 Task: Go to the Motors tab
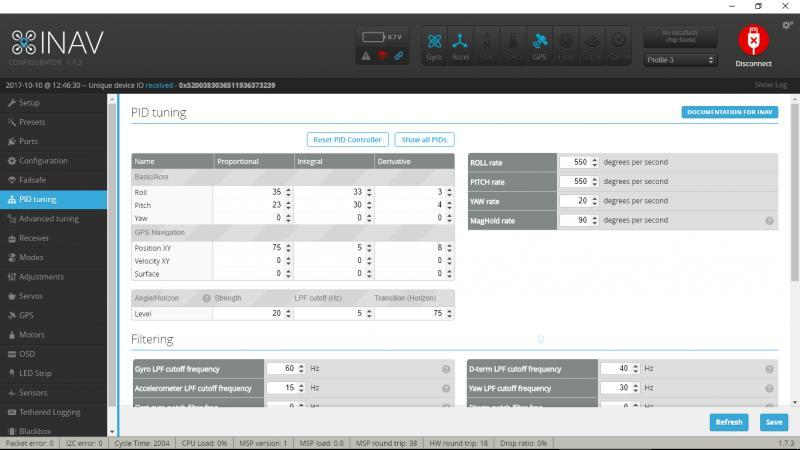click(32, 335)
